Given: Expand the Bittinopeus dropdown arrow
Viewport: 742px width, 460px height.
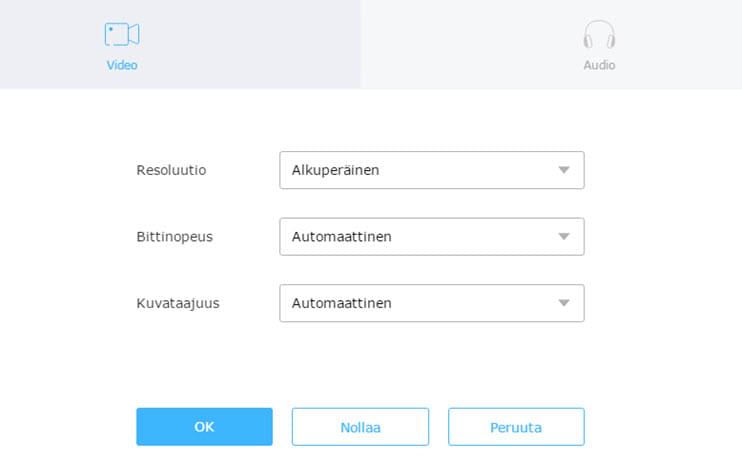Looking at the screenshot, I should pos(564,237).
